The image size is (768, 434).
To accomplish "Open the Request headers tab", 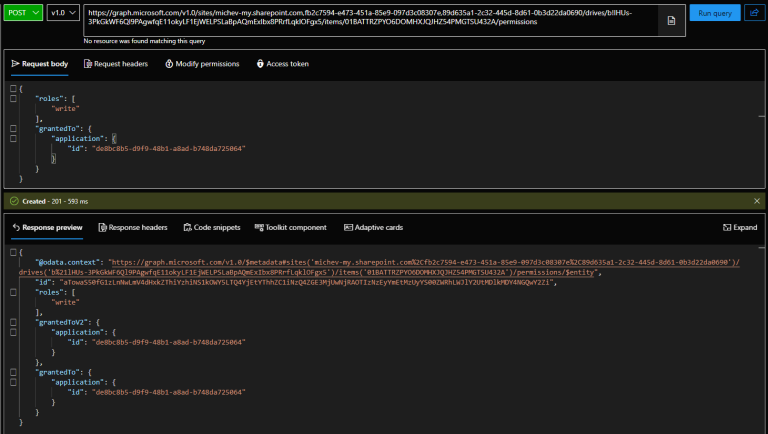I will (x=116, y=64).
